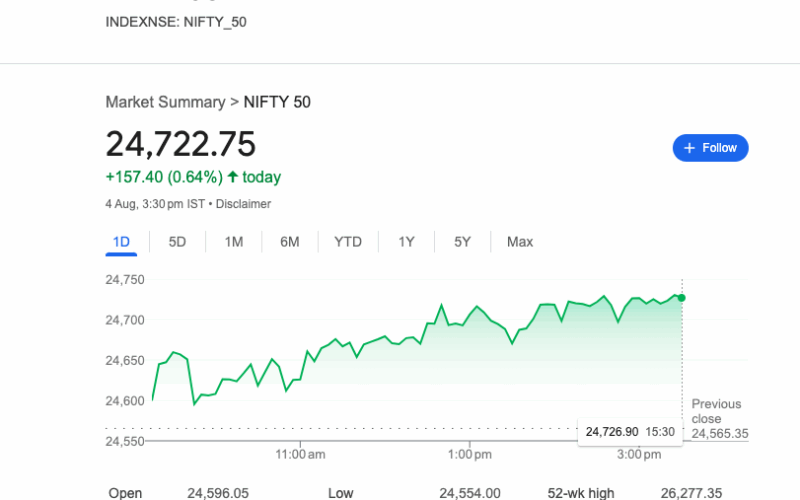
Task: Show the Max time range chart
Action: 520,242
